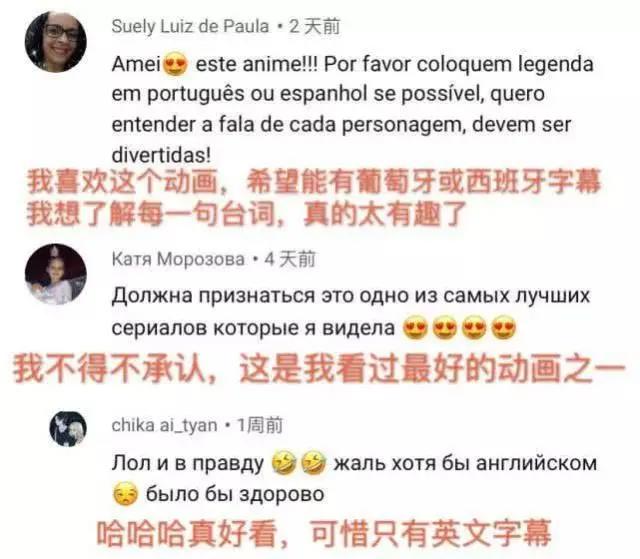640x559 pixels.
Task: Click the heart-eyes emoji after 'Amei'
Action: 175,64
